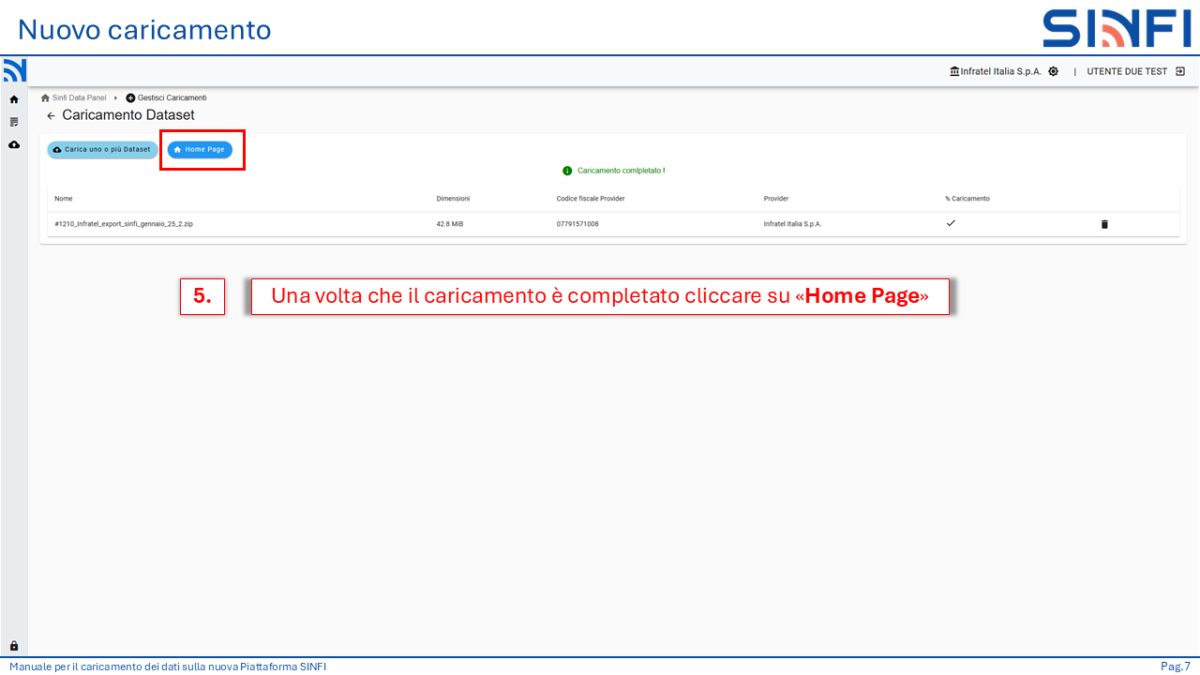Click the logout icon beside UTENTE DUE TEST
Image resolution: width=1200 pixels, height=675 pixels.
pos(1180,72)
